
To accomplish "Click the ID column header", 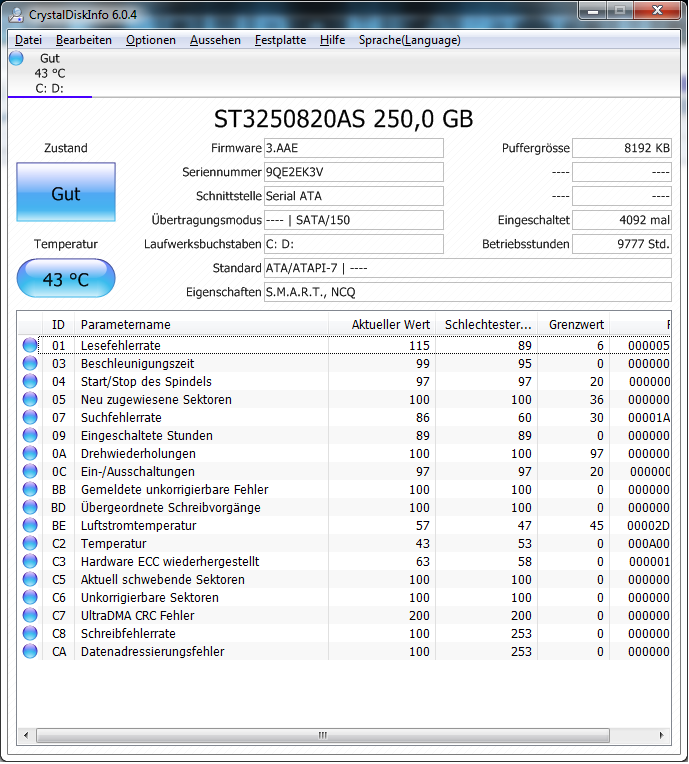I will coord(58,325).
